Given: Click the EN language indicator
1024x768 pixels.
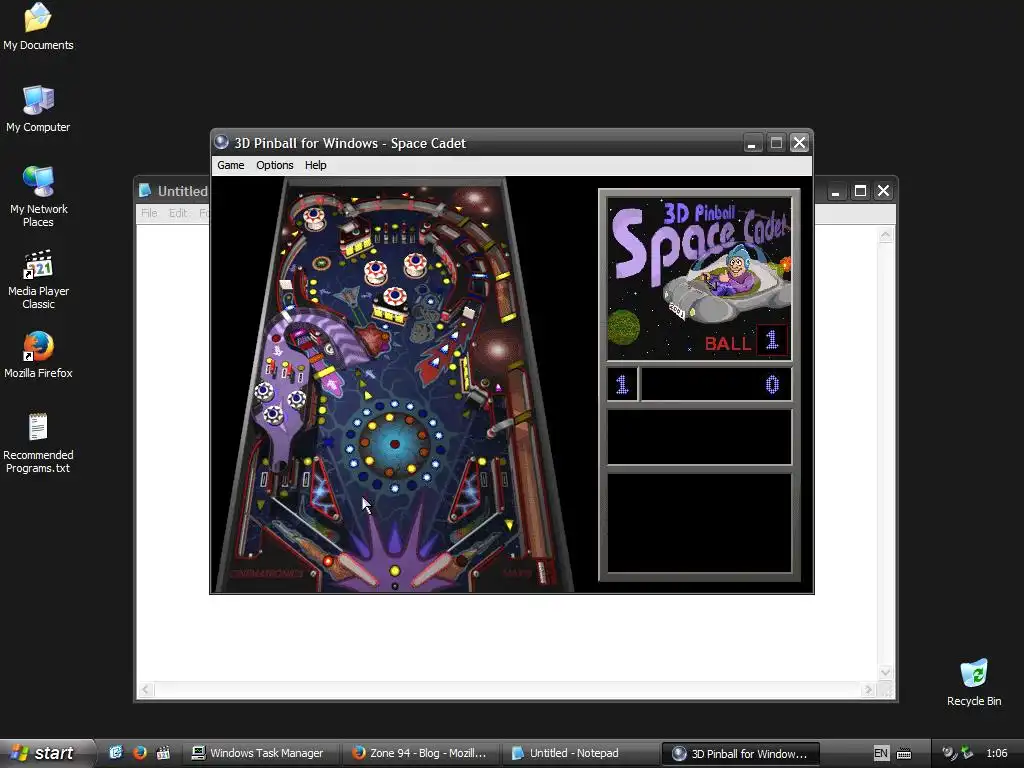Looking at the screenshot, I should point(880,754).
